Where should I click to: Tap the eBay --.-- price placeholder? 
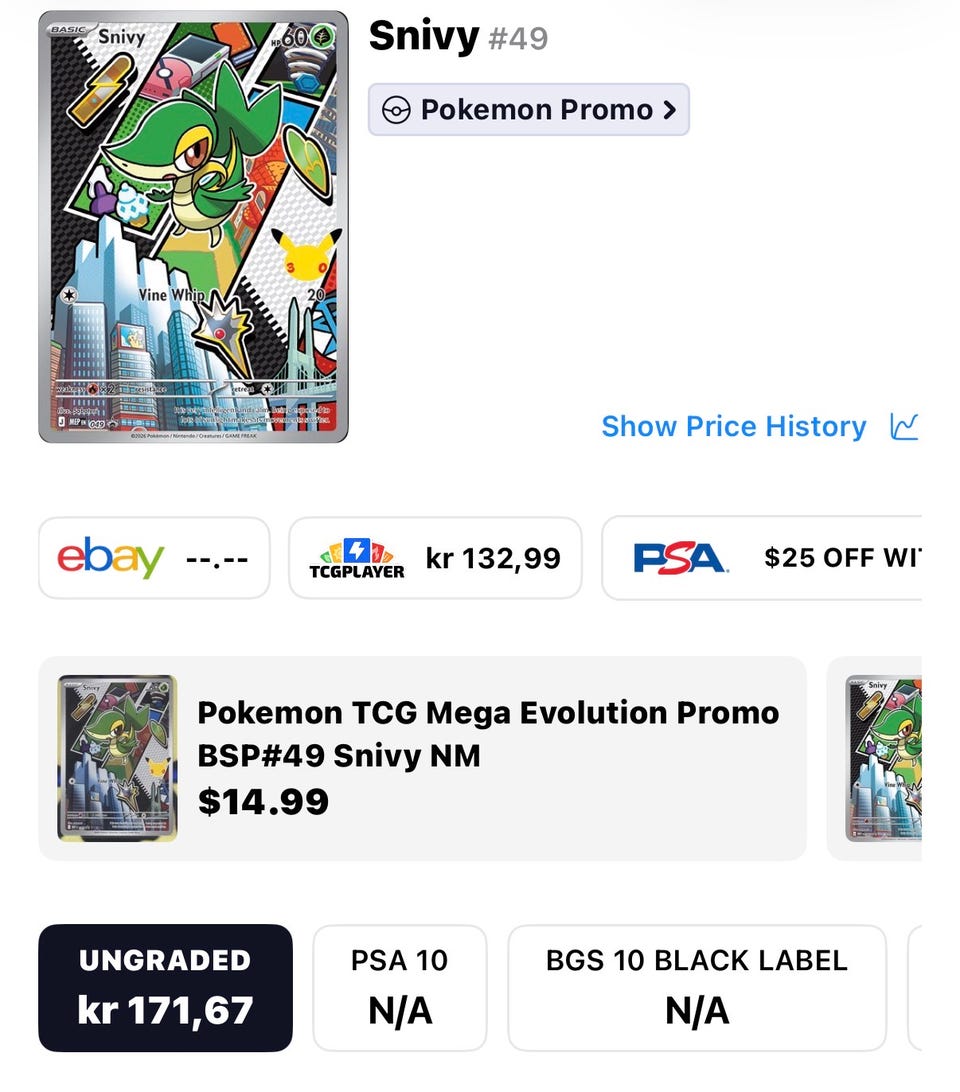(217, 559)
